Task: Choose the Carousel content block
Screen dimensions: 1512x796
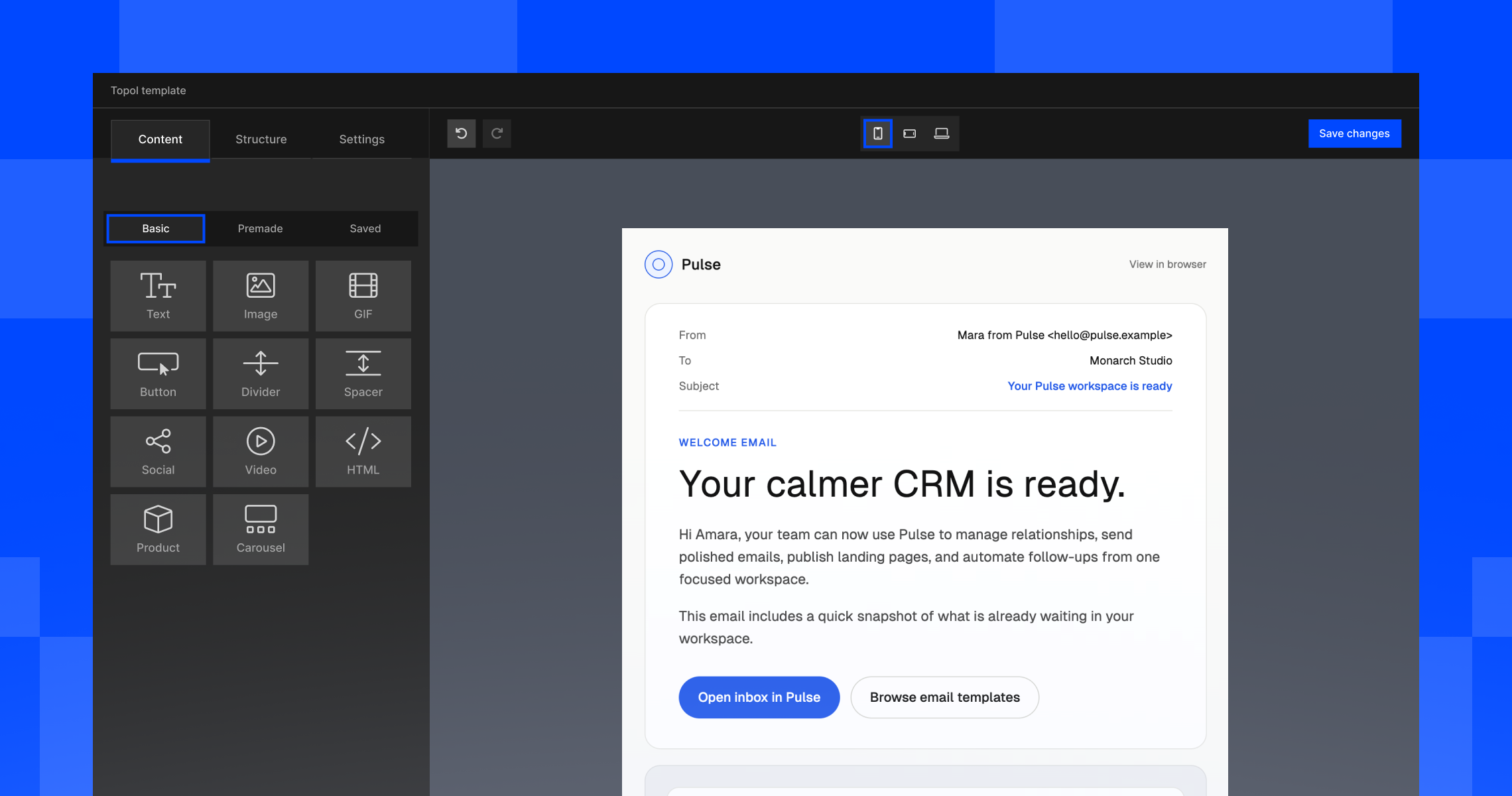Action: click(261, 529)
